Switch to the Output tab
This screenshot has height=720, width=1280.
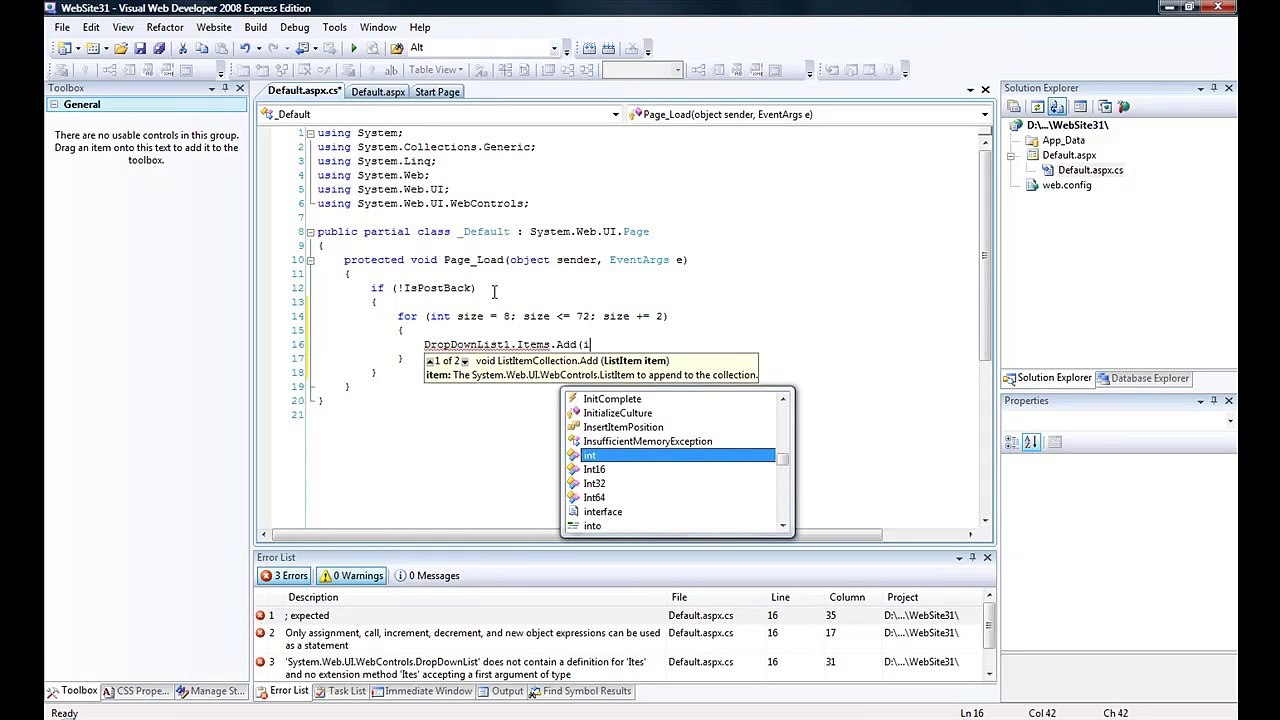(x=500, y=691)
